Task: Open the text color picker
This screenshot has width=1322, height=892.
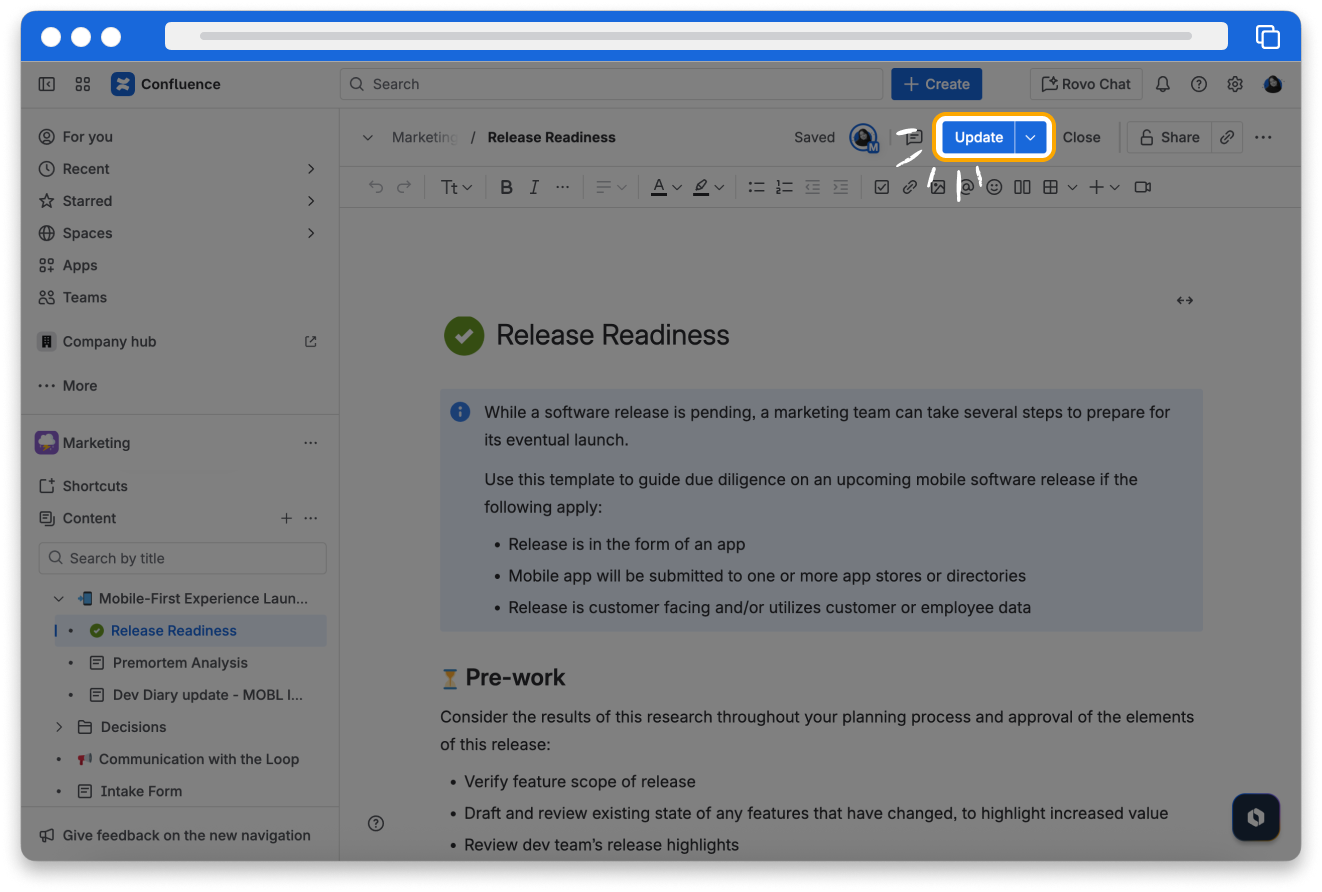Action: (x=665, y=187)
